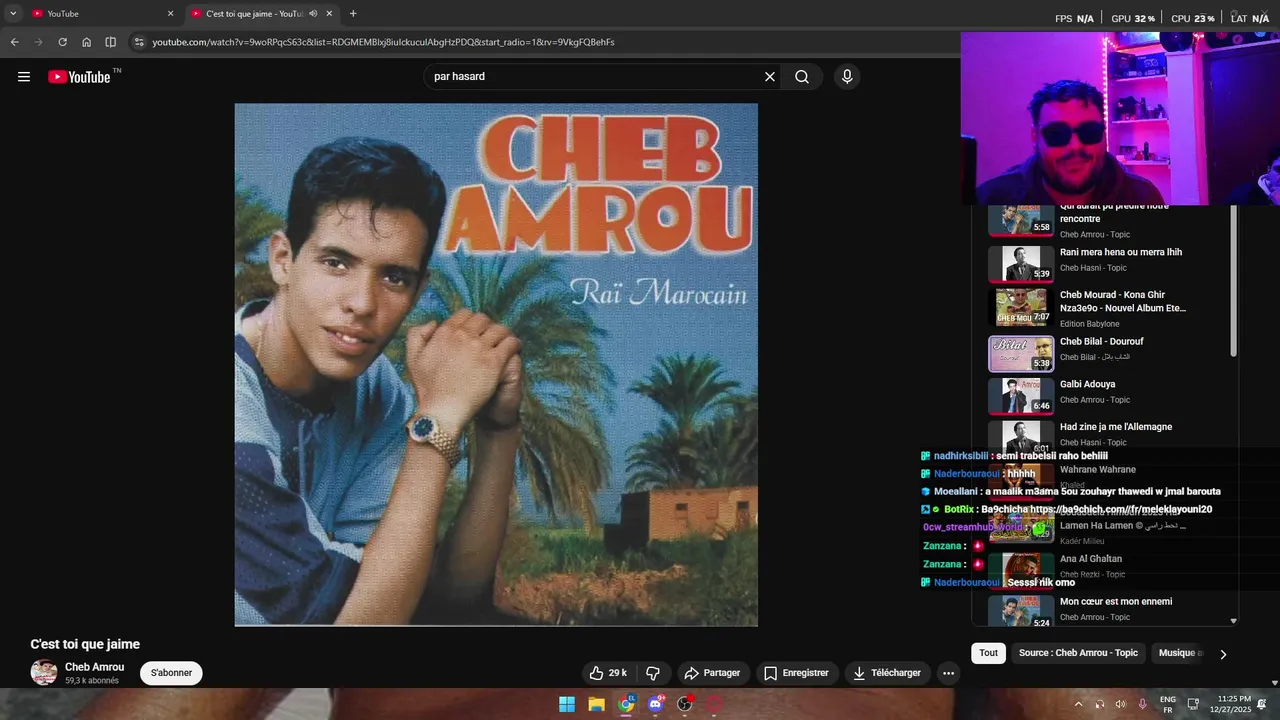
Task: Open Windows Start menu
Action: (x=567, y=704)
